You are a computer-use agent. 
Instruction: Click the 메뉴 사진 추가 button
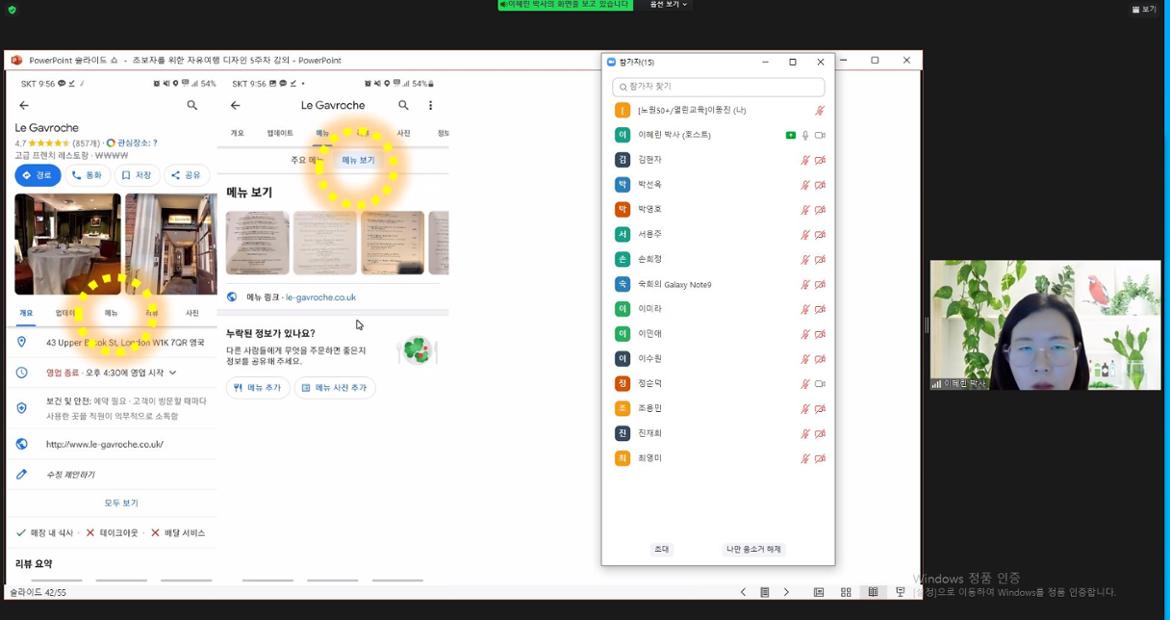pos(334,388)
